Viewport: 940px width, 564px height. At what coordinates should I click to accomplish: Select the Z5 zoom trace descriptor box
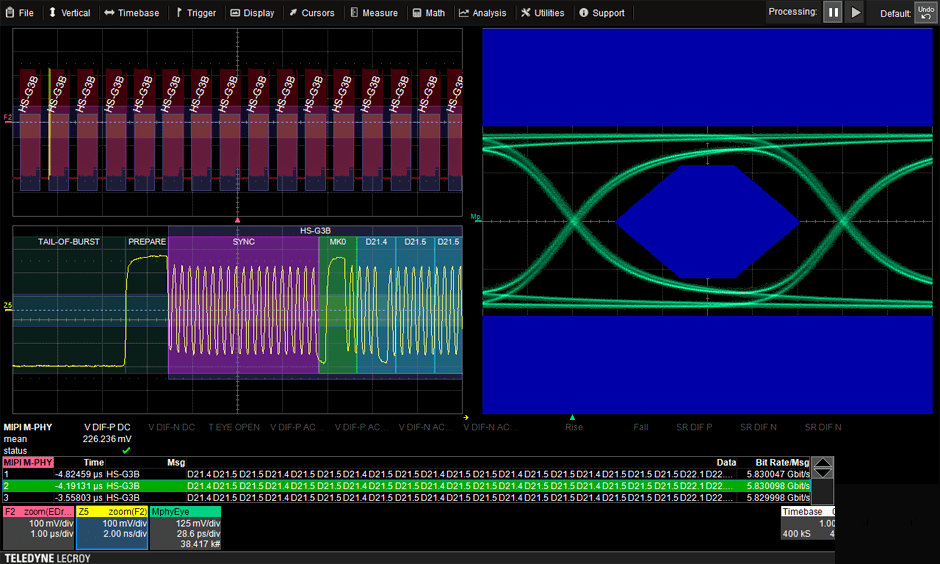tap(111, 527)
